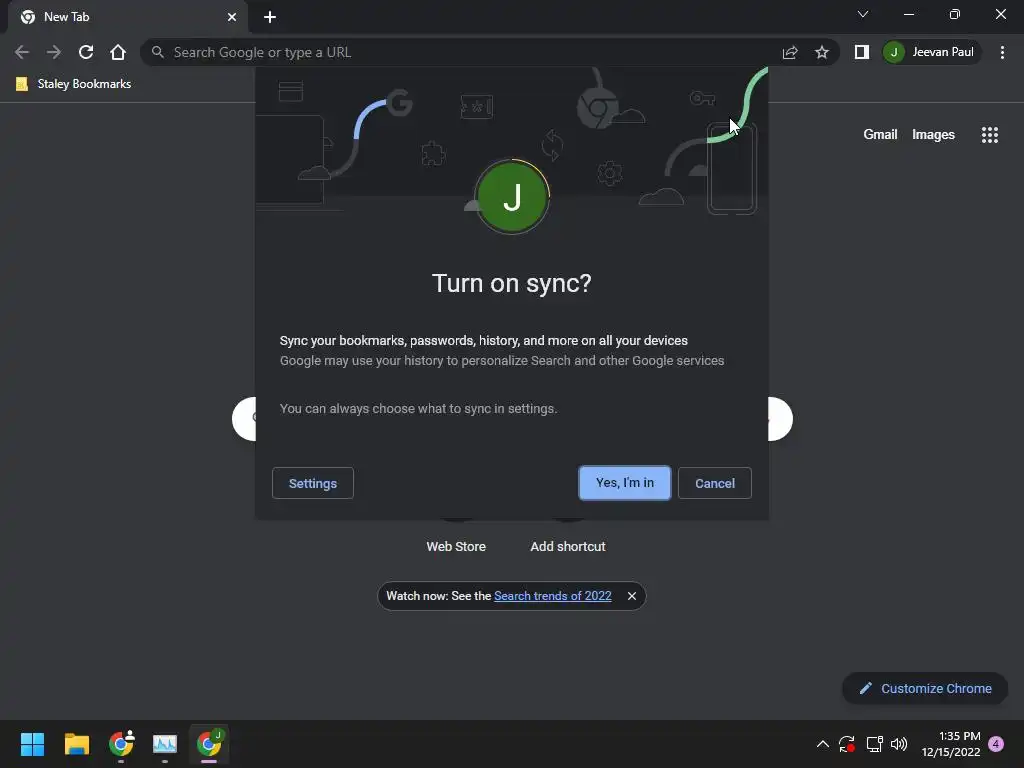Viewport: 1024px width, 768px height.
Task: Open the Chrome three-dot menu
Action: pos(1002,52)
